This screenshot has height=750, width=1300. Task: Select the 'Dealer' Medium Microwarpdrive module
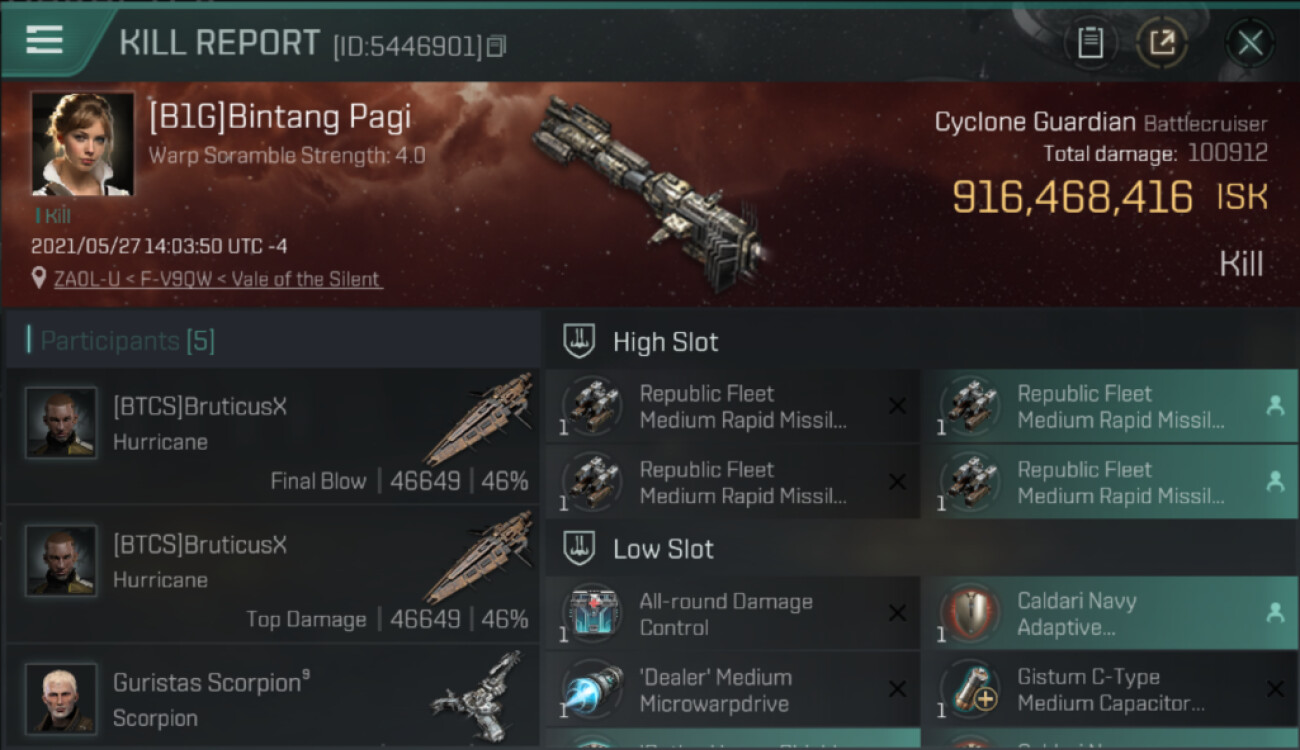732,690
